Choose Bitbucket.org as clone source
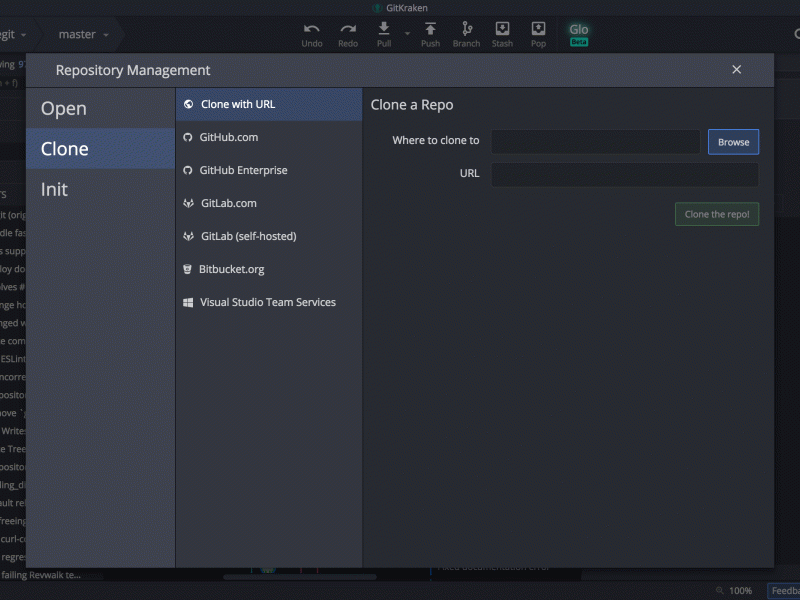The width and height of the screenshot is (800, 600). (269, 269)
